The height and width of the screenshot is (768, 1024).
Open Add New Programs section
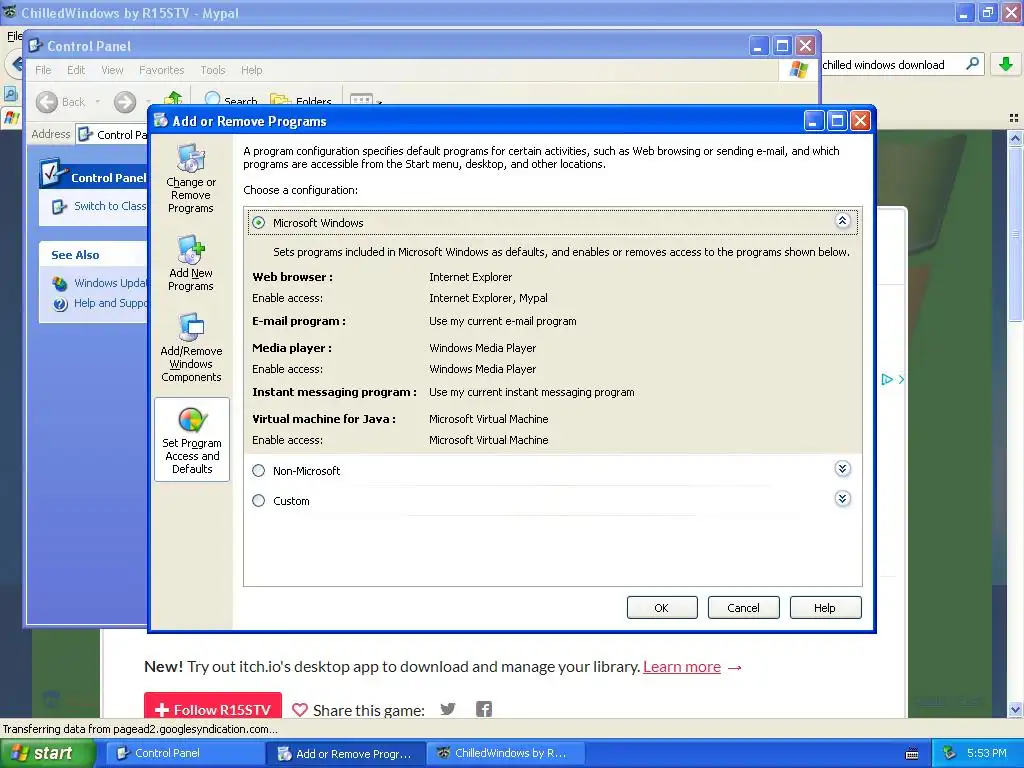[191, 263]
